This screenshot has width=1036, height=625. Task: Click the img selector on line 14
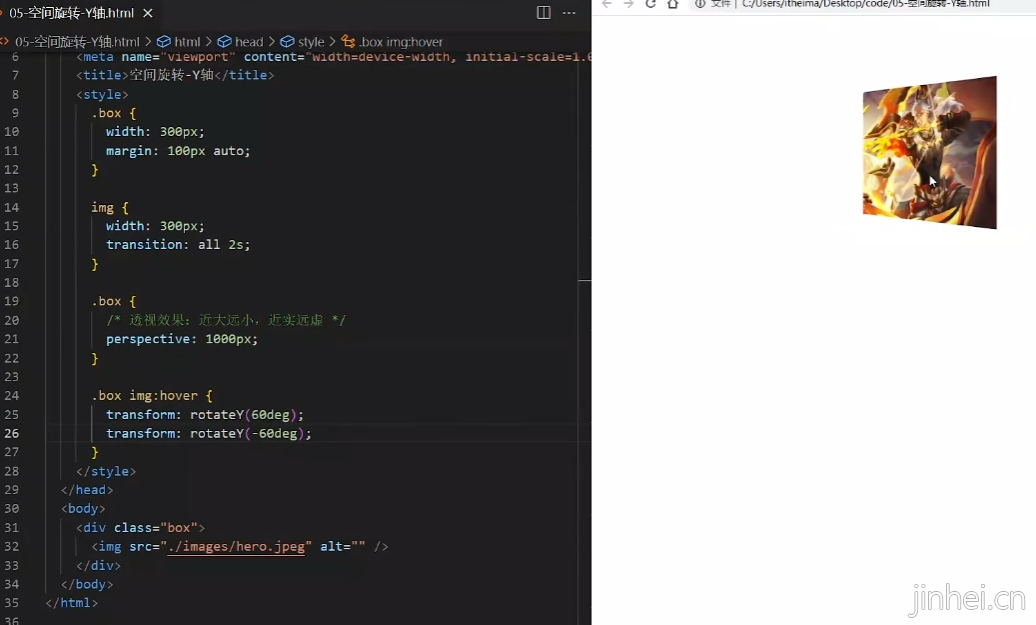(x=102, y=207)
